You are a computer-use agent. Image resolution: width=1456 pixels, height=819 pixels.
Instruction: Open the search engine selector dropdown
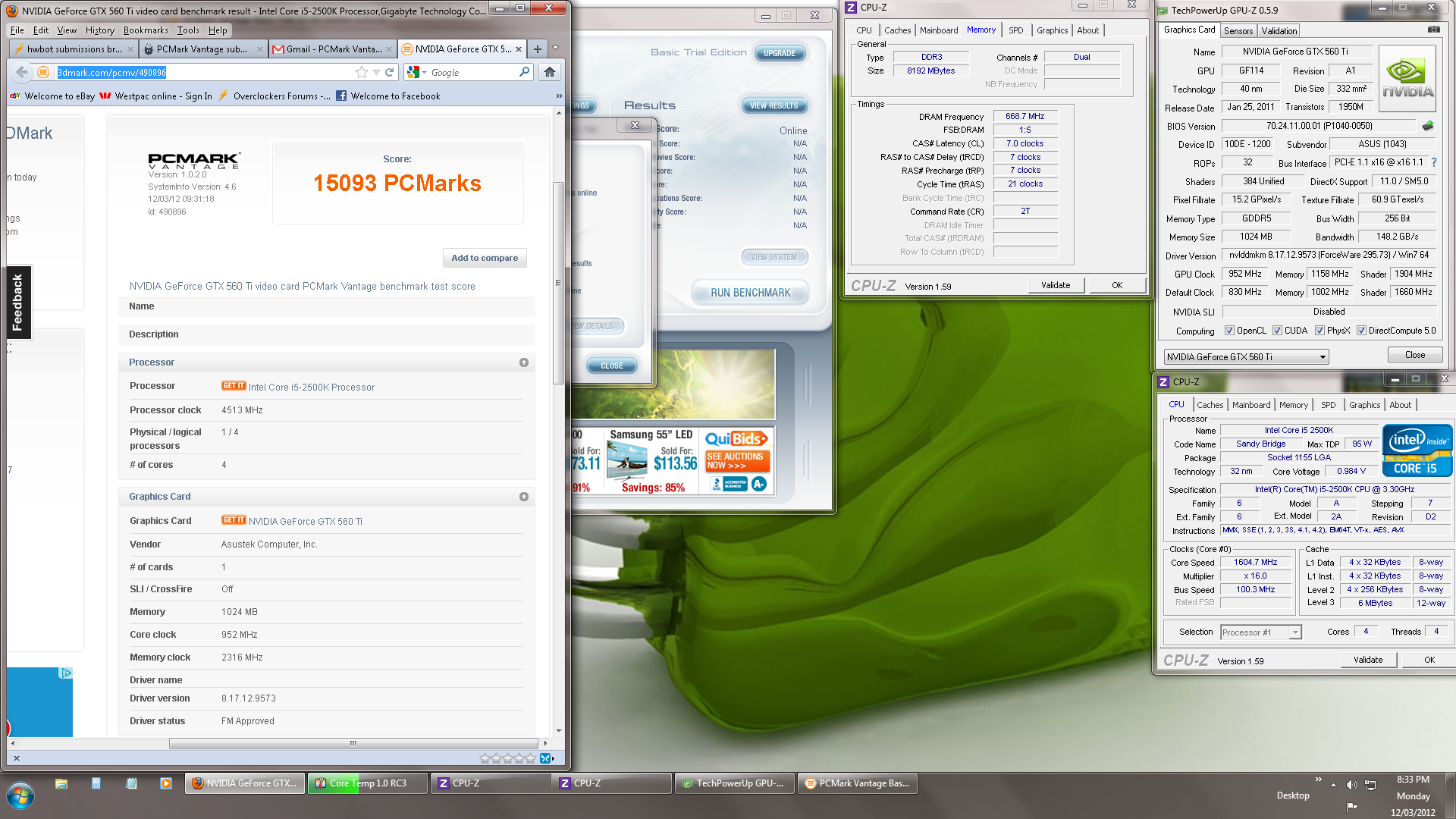pyautogui.click(x=417, y=72)
